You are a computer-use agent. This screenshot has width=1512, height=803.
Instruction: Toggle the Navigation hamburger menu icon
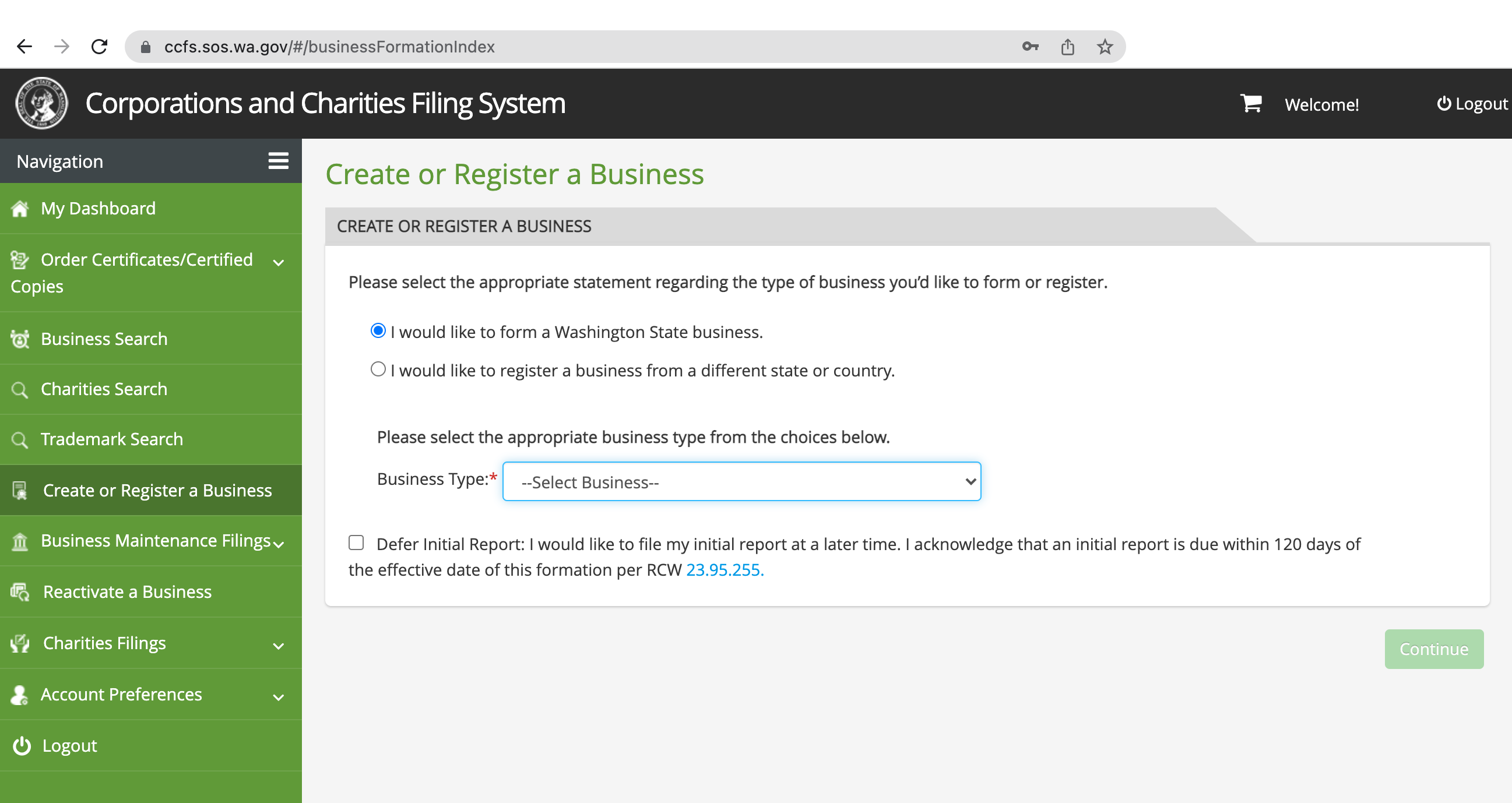click(278, 161)
